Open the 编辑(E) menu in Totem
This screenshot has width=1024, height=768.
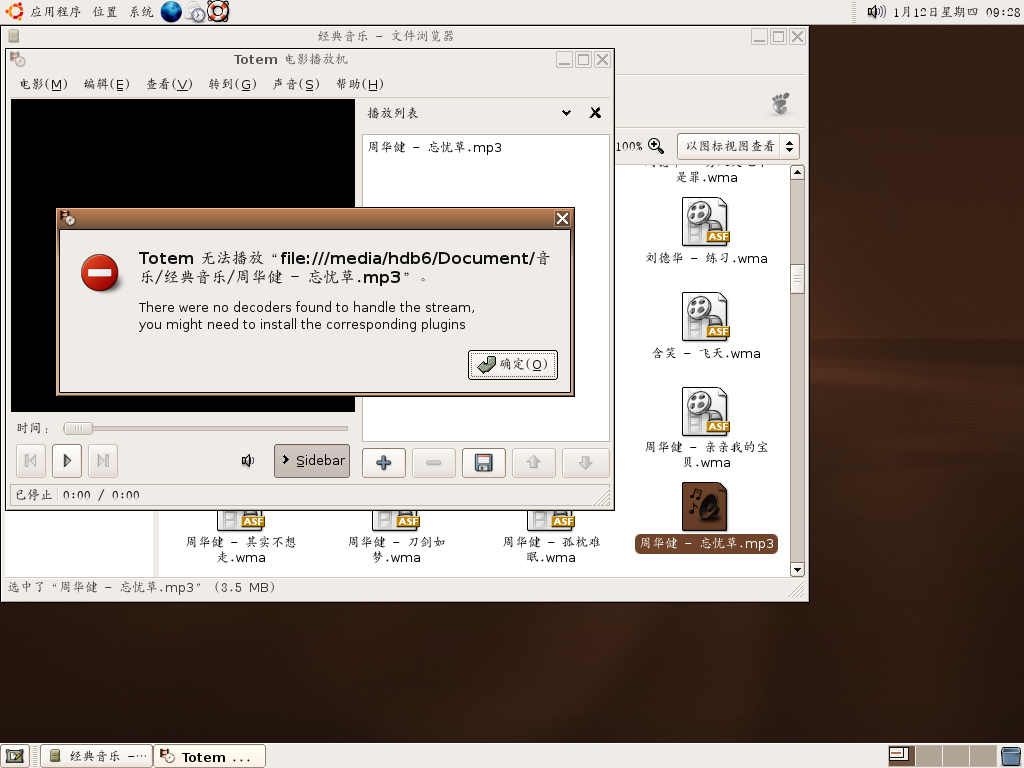click(107, 84)
